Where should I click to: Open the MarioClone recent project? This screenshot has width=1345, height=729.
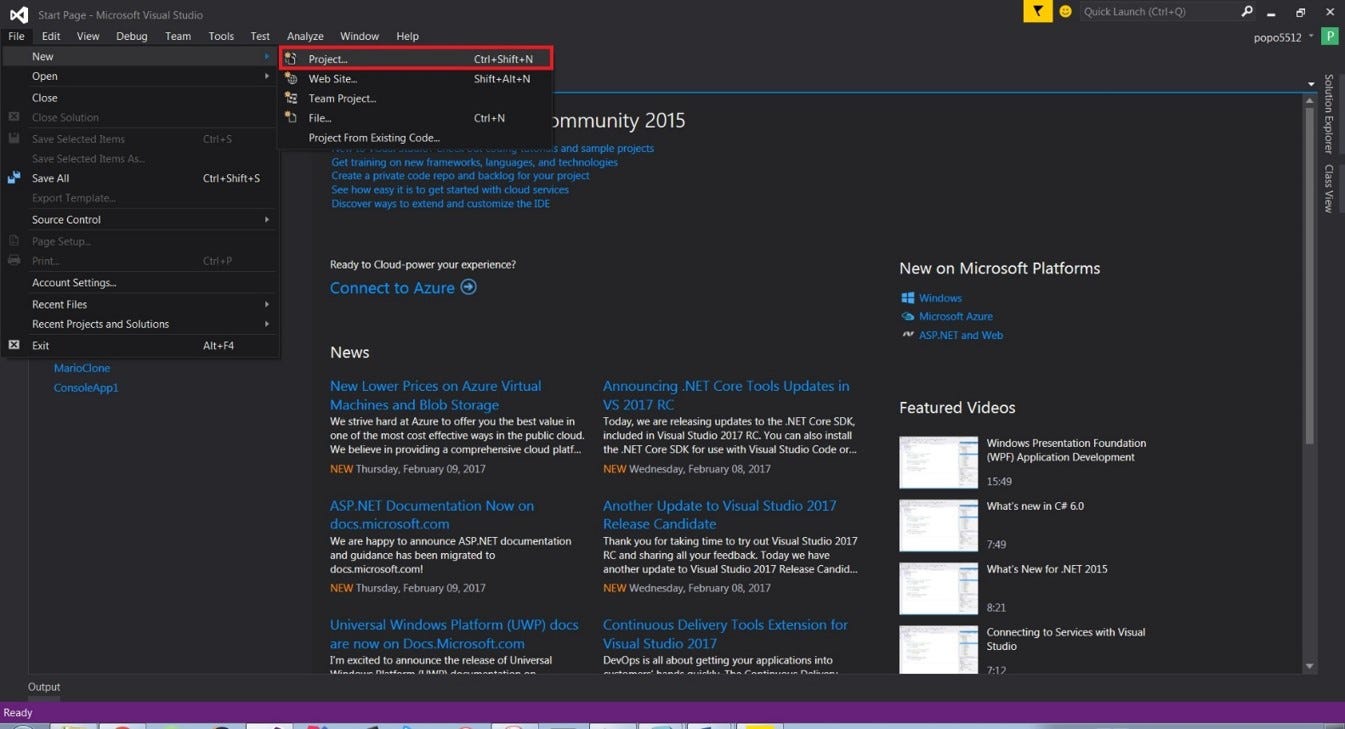82,368
